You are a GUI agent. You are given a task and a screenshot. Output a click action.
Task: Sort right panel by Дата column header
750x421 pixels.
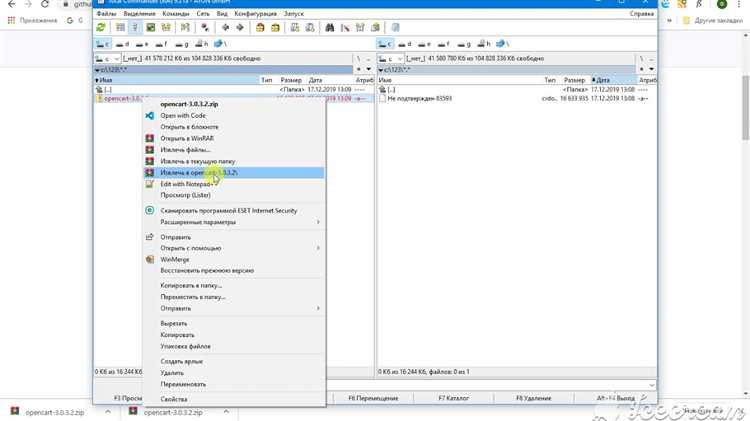pyautogui.click(x=600, y=79)
